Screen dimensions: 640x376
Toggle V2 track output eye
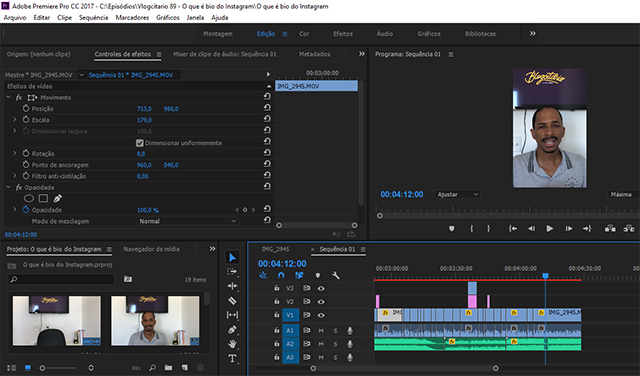(x=321, y=302)
